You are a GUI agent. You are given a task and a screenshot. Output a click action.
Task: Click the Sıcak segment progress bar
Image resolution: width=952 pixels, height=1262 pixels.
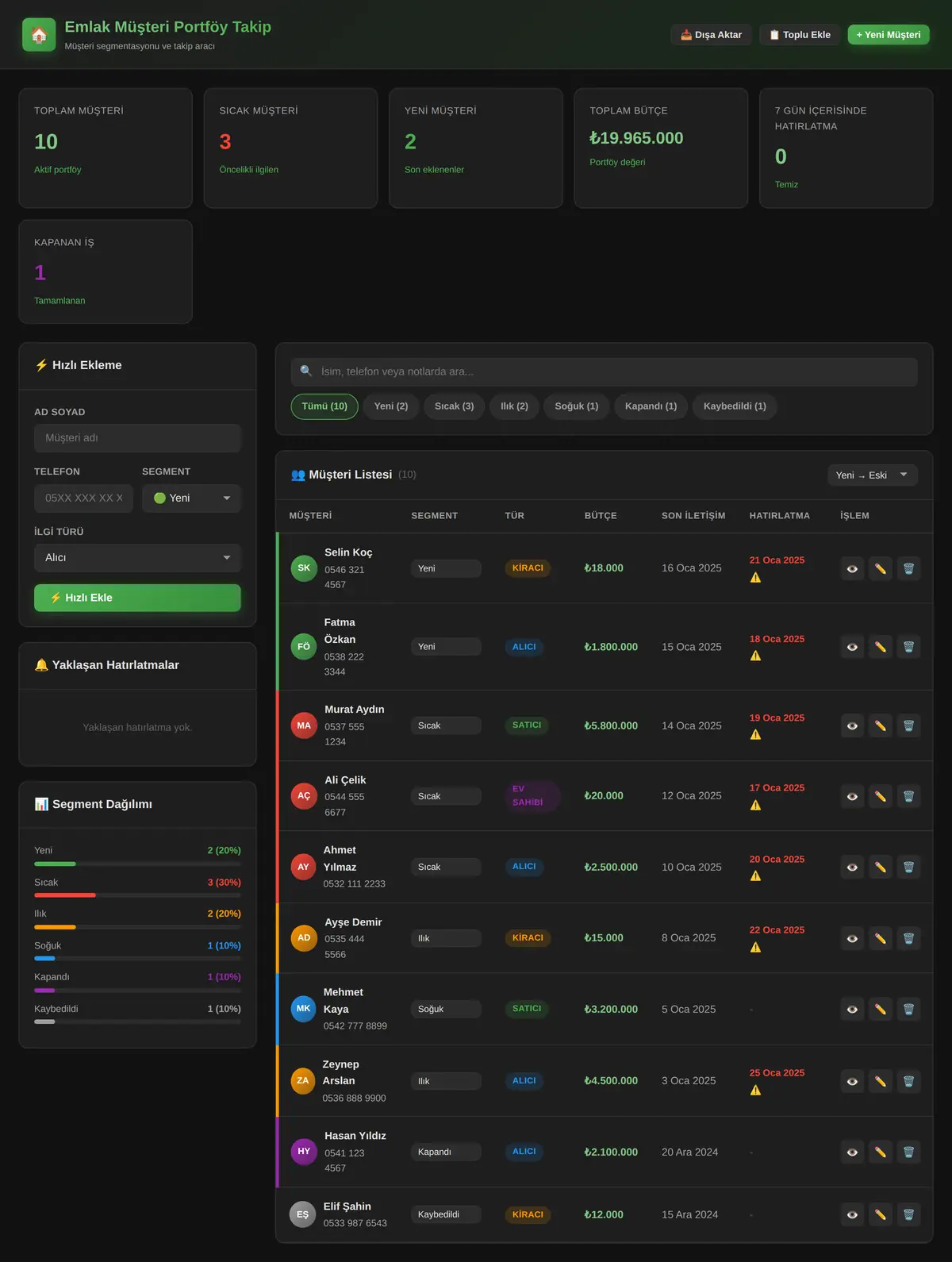[137, 895]
